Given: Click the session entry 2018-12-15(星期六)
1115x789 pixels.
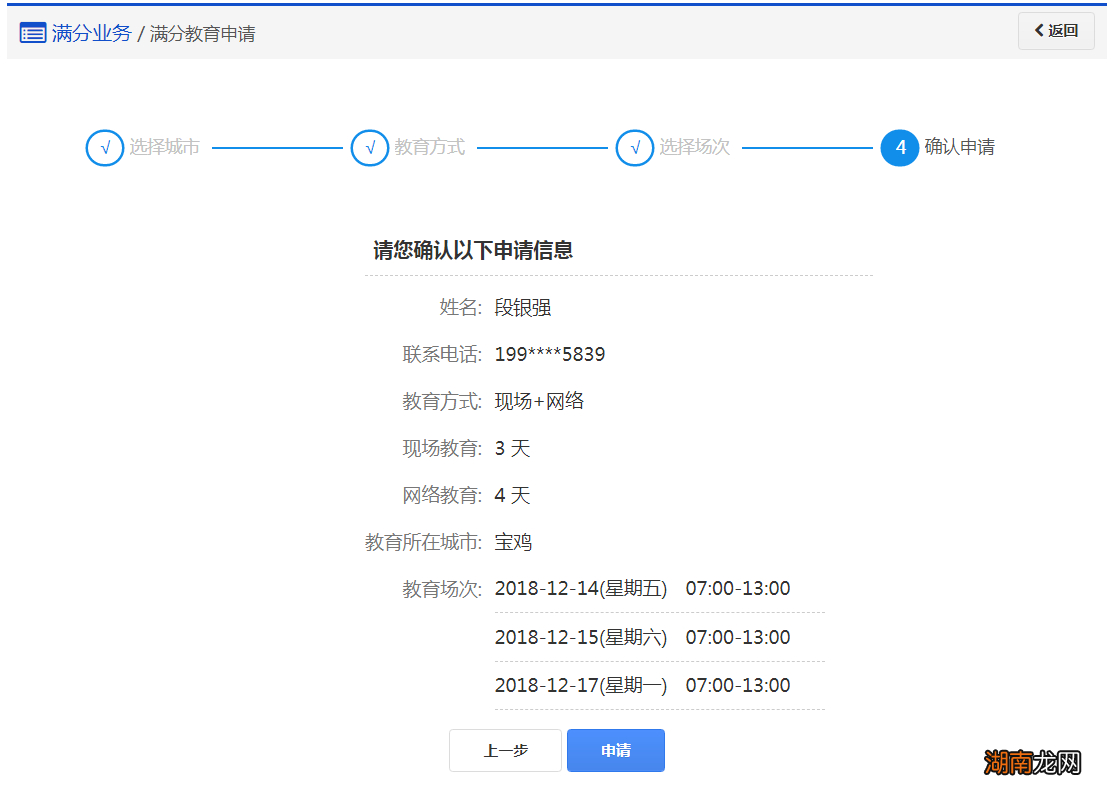Looking at the screenshot, I should click(x=642, y=637).
